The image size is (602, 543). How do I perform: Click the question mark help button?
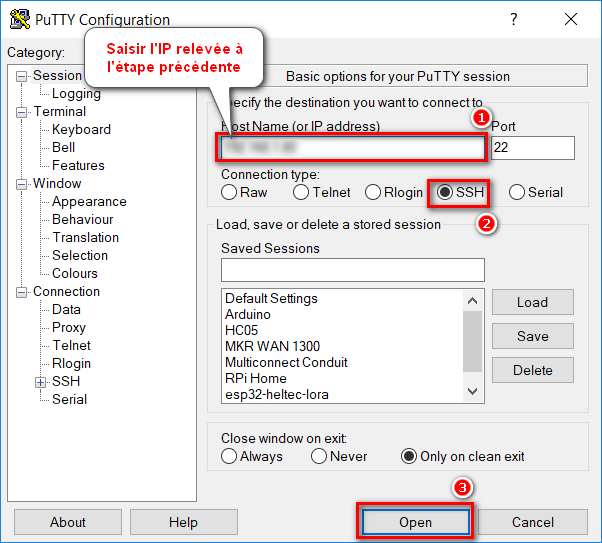click(x=514, y=19)
